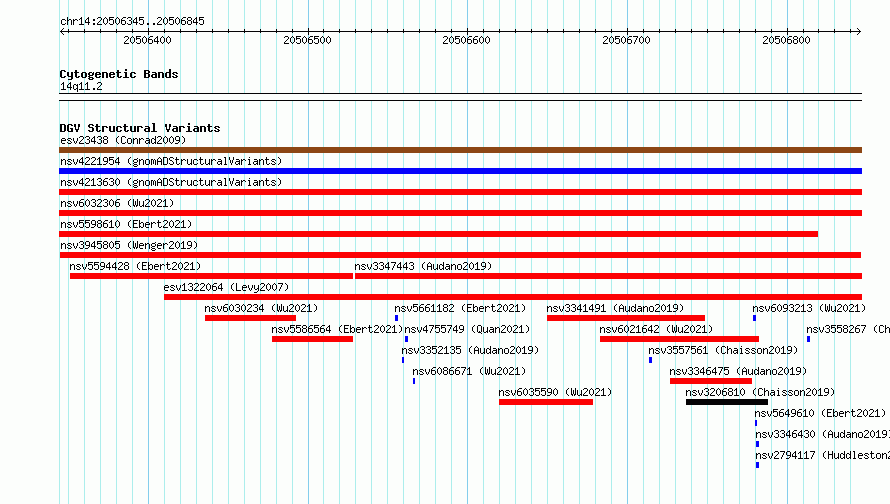Click ruler position 20506800

(786, 40)
